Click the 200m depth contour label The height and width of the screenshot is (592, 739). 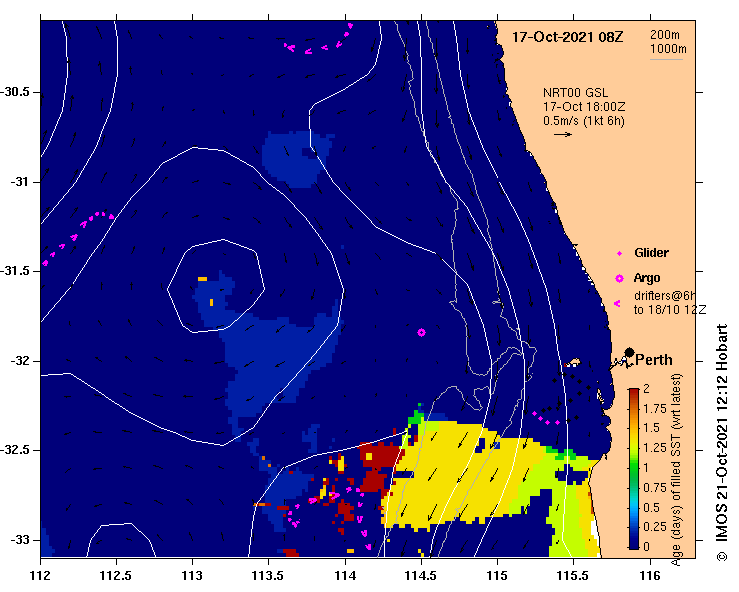pyautogui.click(x=665, y=34)
